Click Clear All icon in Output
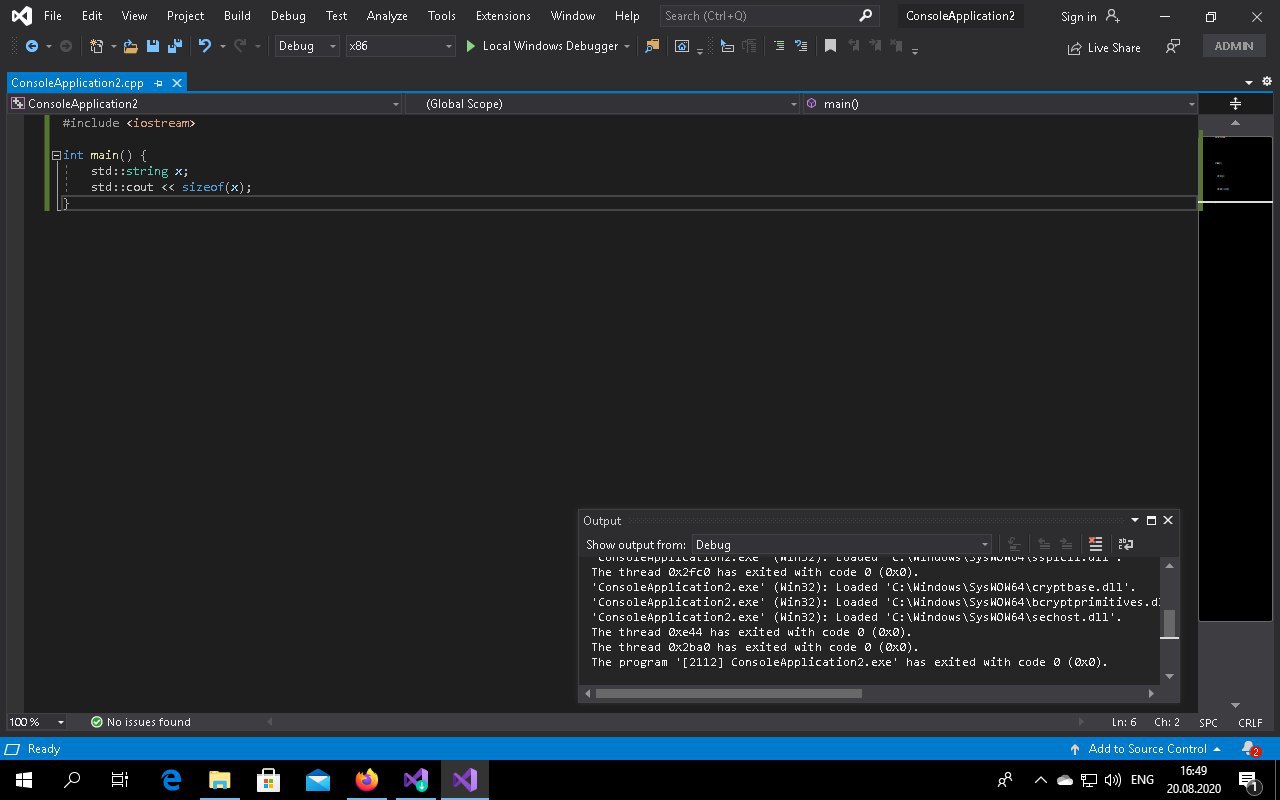 [1095, 544]
